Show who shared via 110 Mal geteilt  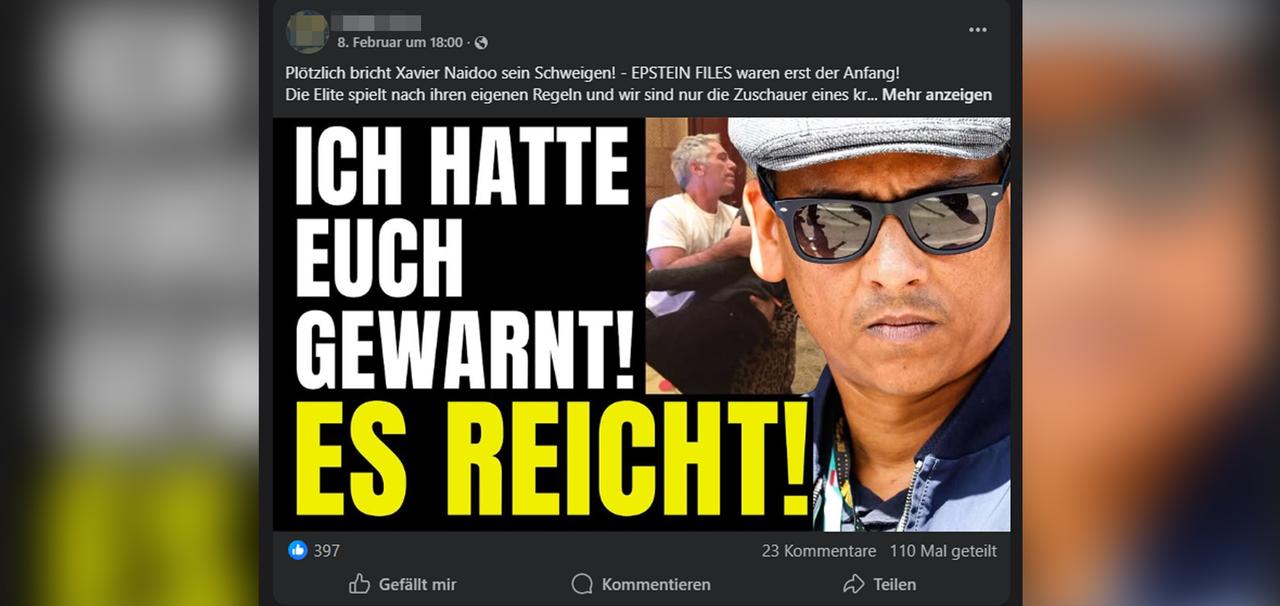click(943, 551)
